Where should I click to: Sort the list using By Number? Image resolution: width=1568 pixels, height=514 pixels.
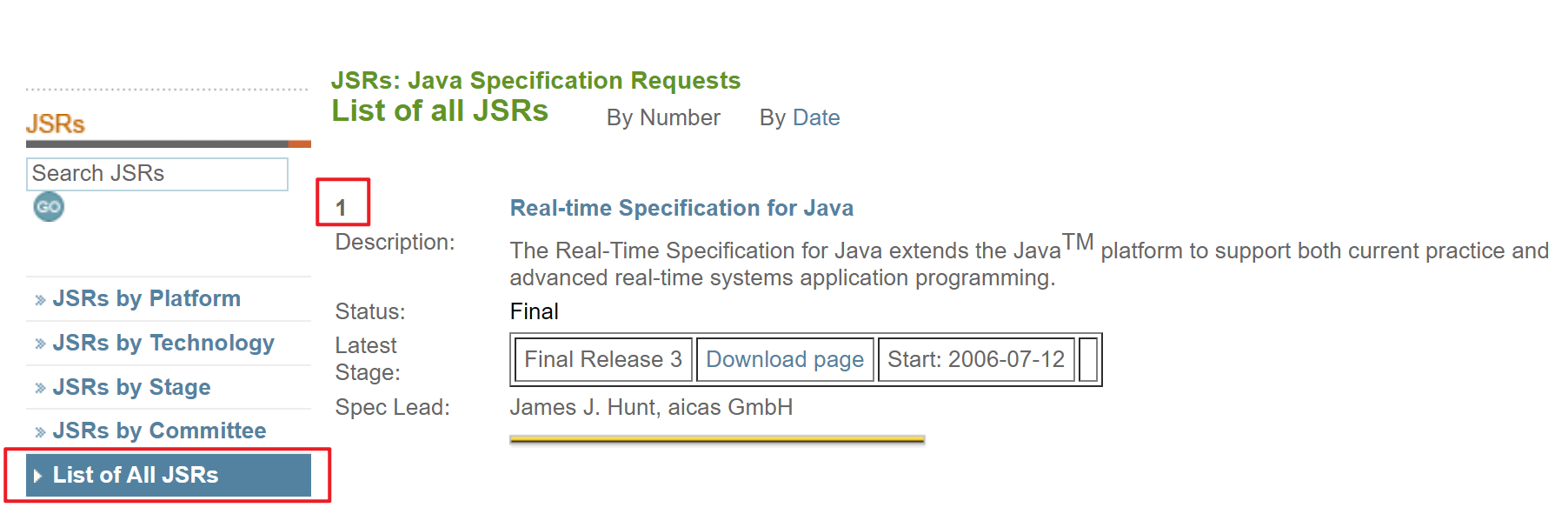pos(663,117)
